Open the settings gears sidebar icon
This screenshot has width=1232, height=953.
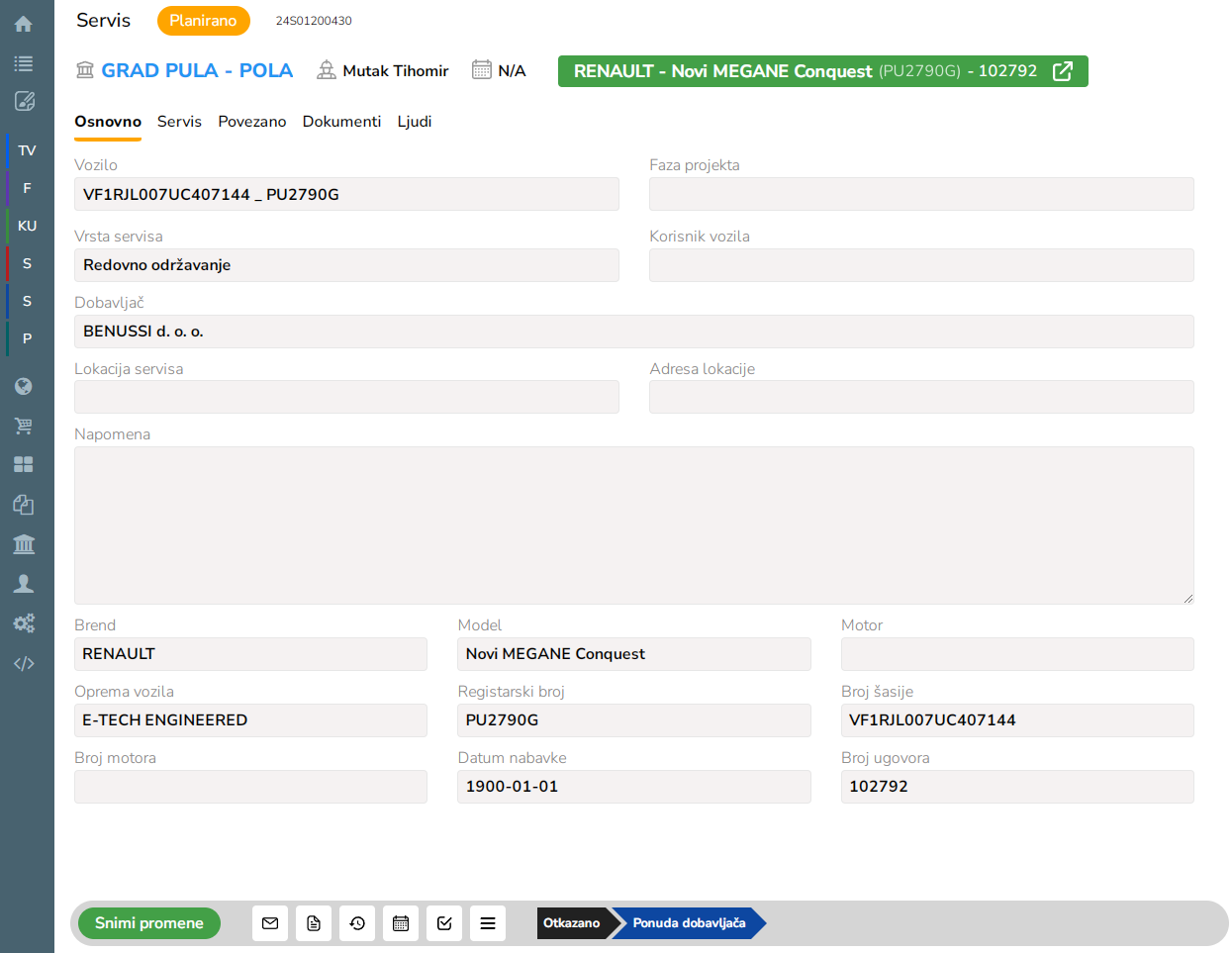(24, 622)
